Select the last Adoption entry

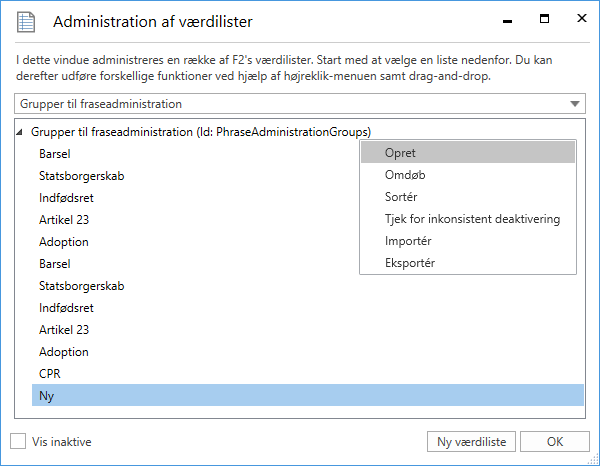tap(64, 352)
